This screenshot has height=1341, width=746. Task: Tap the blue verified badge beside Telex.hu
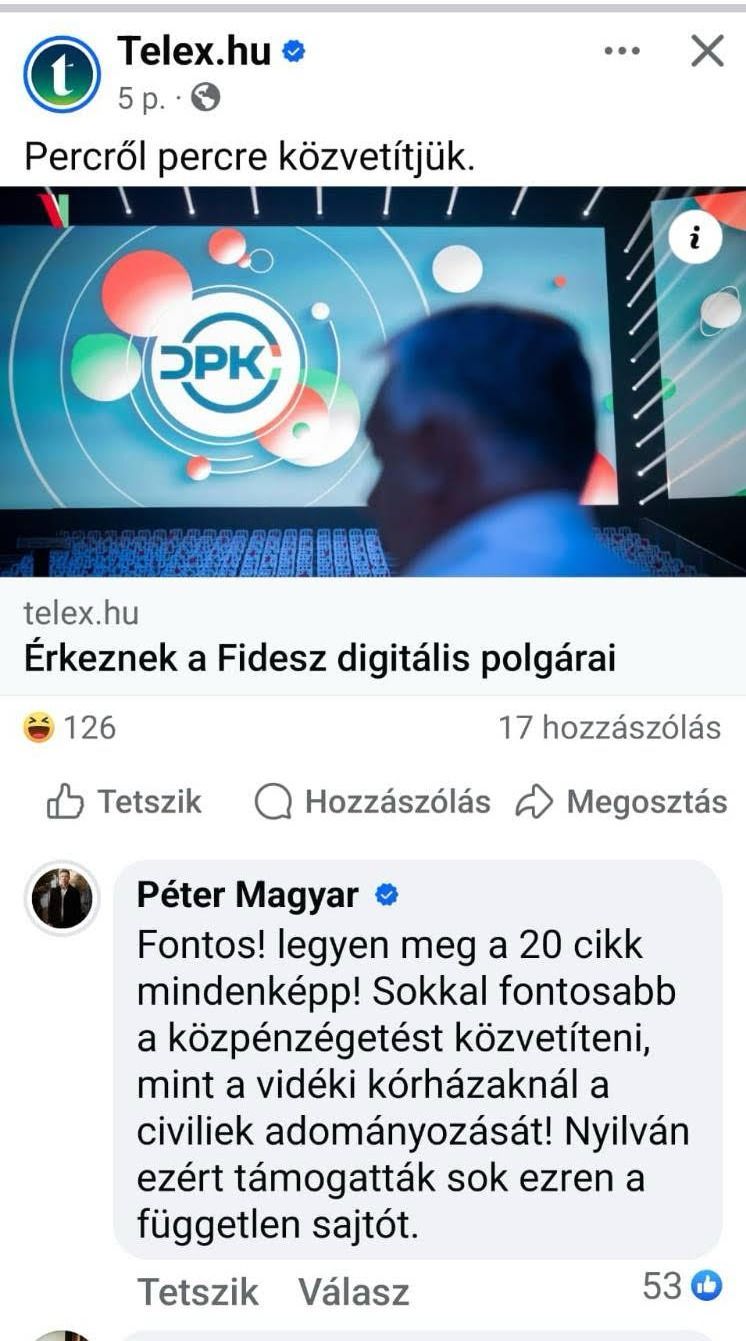293,51
